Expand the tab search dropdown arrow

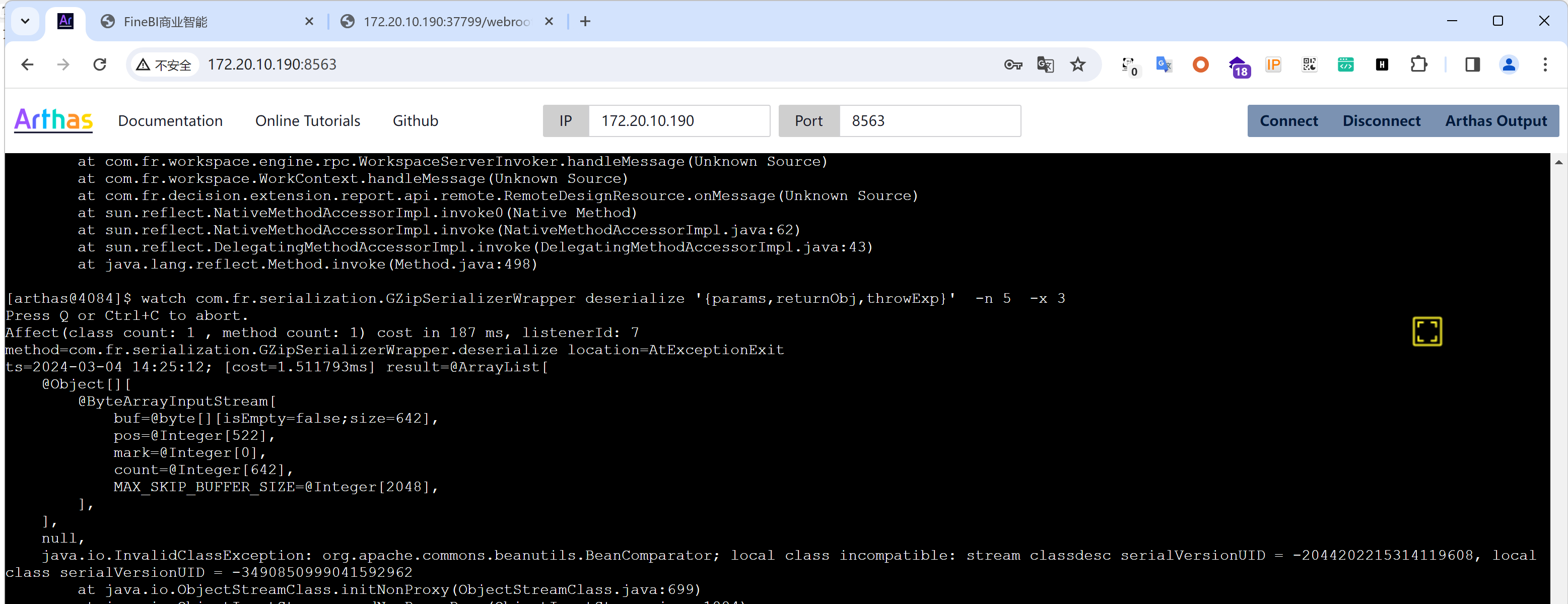pyautogui.click(x=25, y=21)
